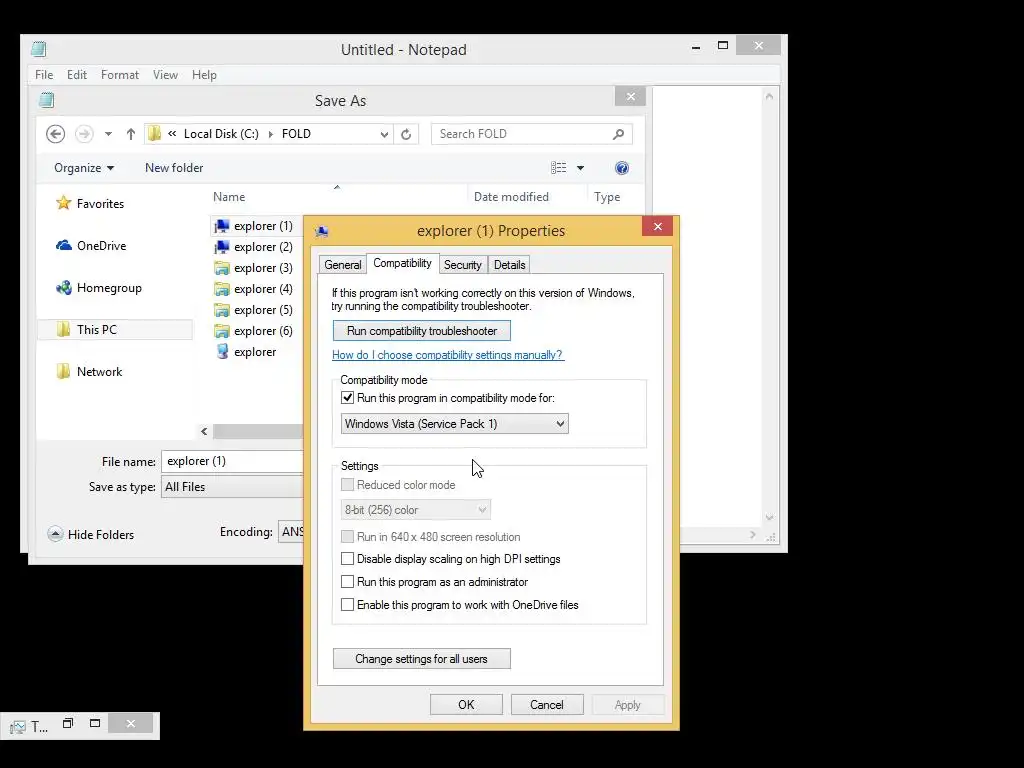The height and width of the screenshot is (768, 1024).
Task: Click Run compatibility troubleshooter button
Action: pos(422,330)
